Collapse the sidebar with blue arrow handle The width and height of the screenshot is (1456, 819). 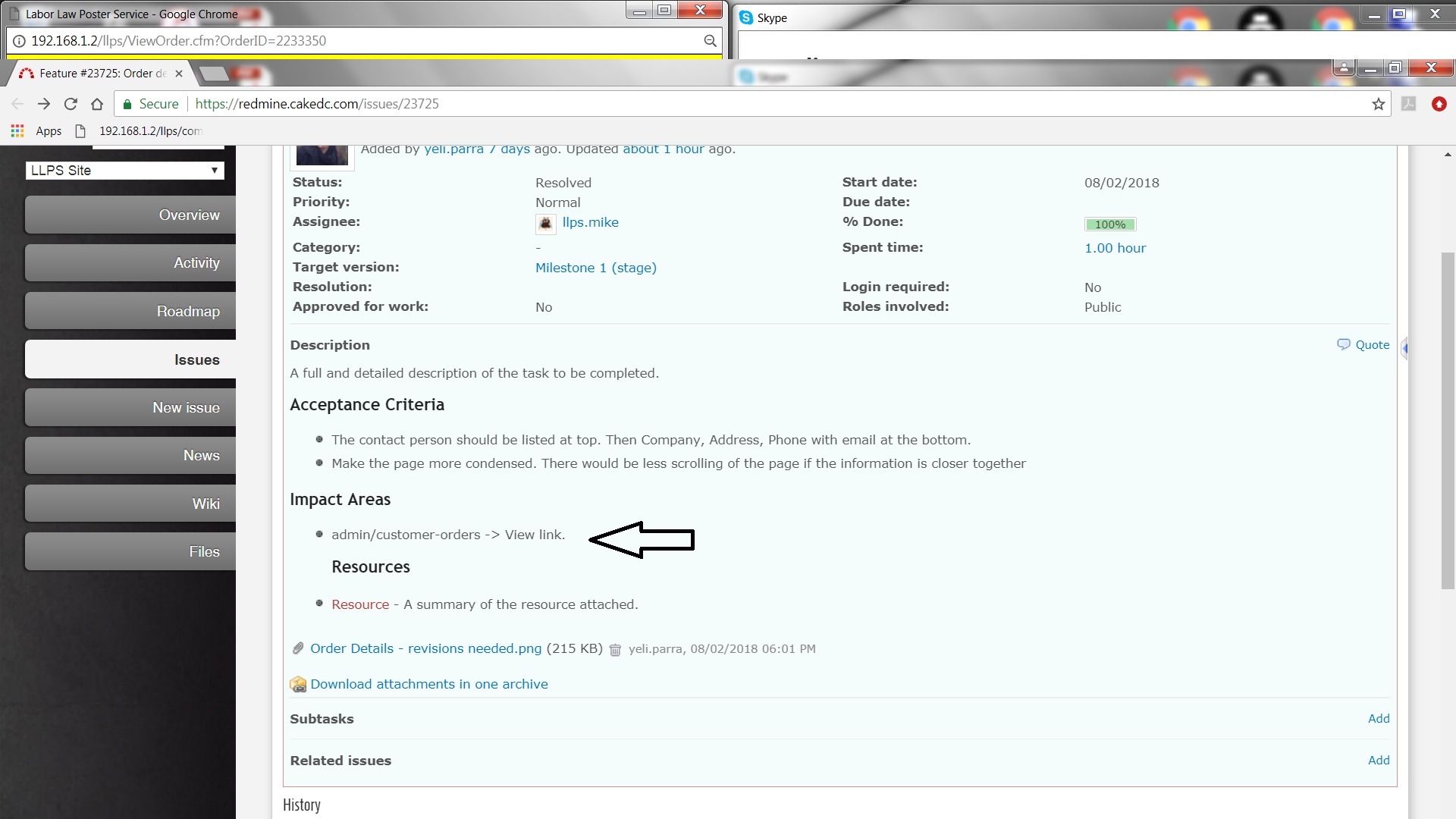[1404, 348]
